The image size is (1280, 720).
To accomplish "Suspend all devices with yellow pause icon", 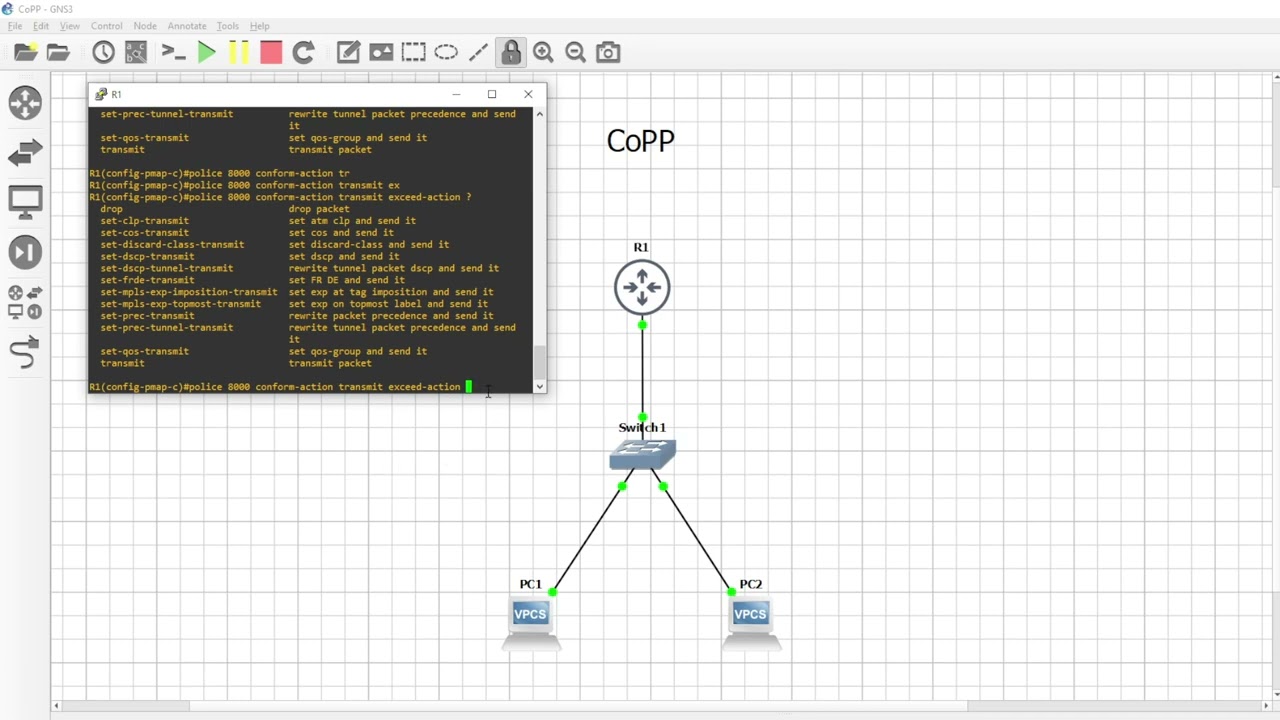I will 239,52.
